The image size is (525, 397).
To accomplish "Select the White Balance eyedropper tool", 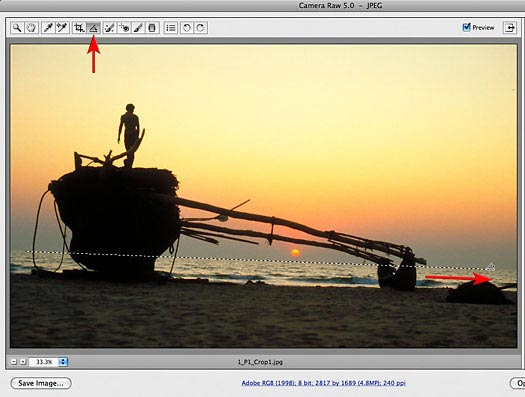I will [48, 28].
